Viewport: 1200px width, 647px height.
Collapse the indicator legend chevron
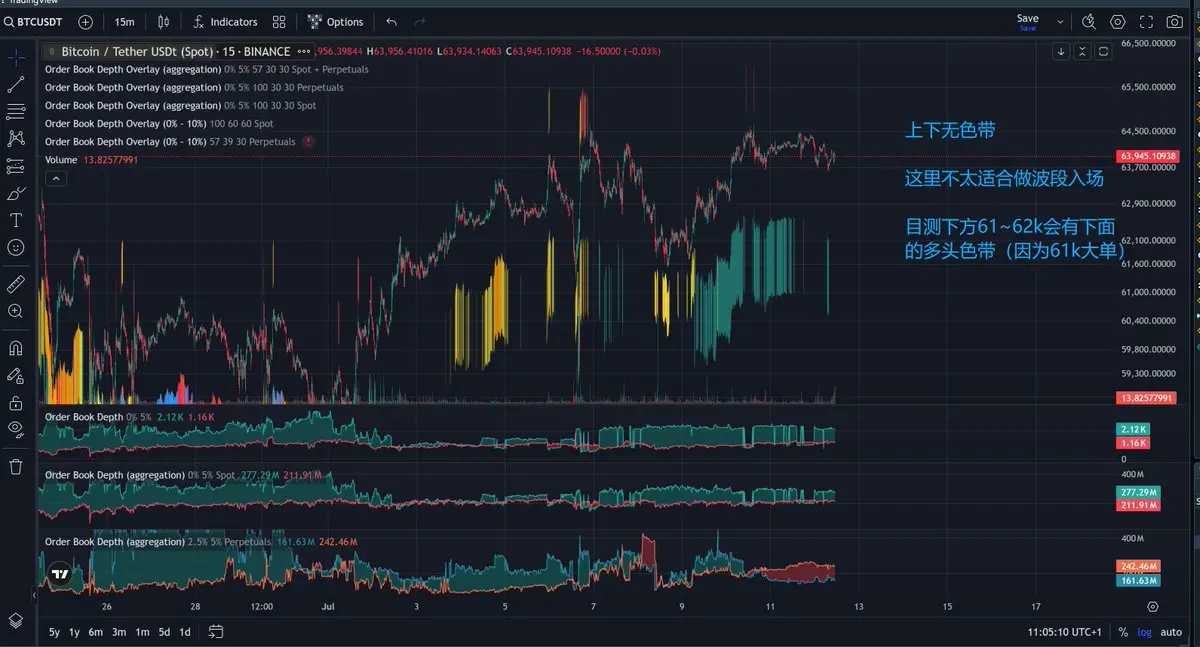coord(56,178)
